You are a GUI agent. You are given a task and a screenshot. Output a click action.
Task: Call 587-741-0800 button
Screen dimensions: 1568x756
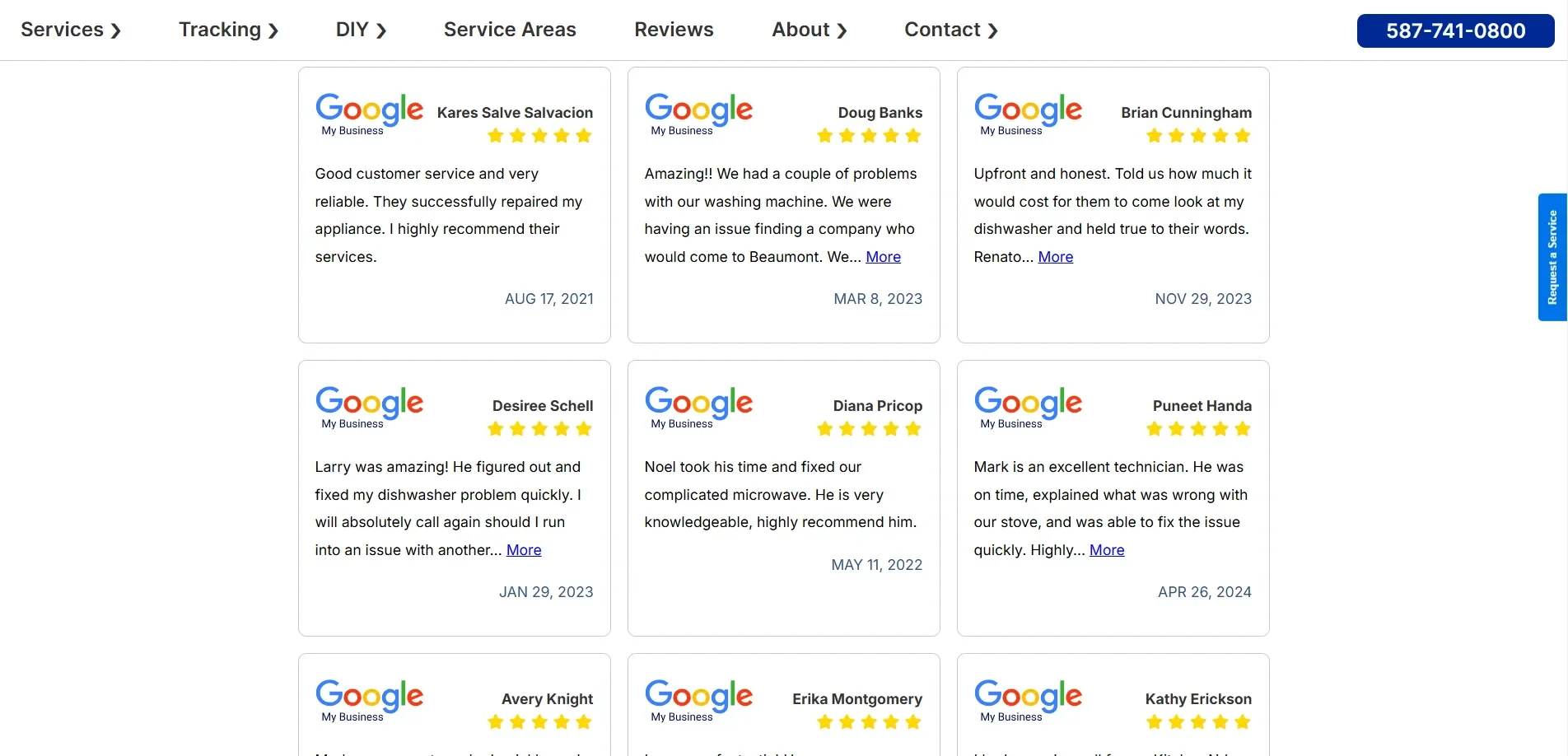tap(1455, 30)
